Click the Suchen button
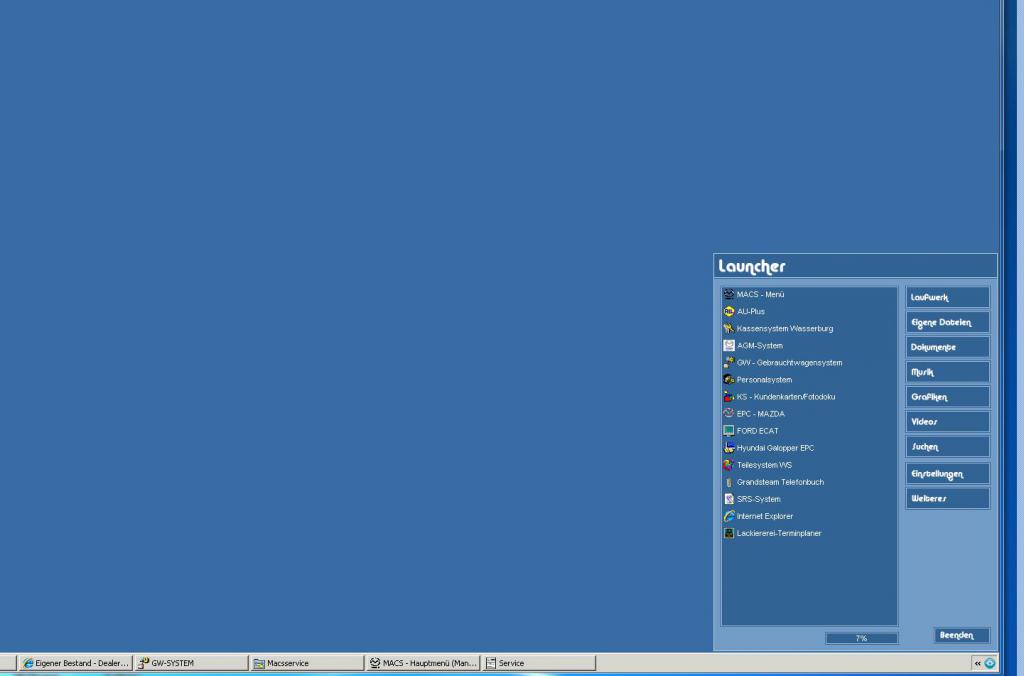 pos(948,447)
